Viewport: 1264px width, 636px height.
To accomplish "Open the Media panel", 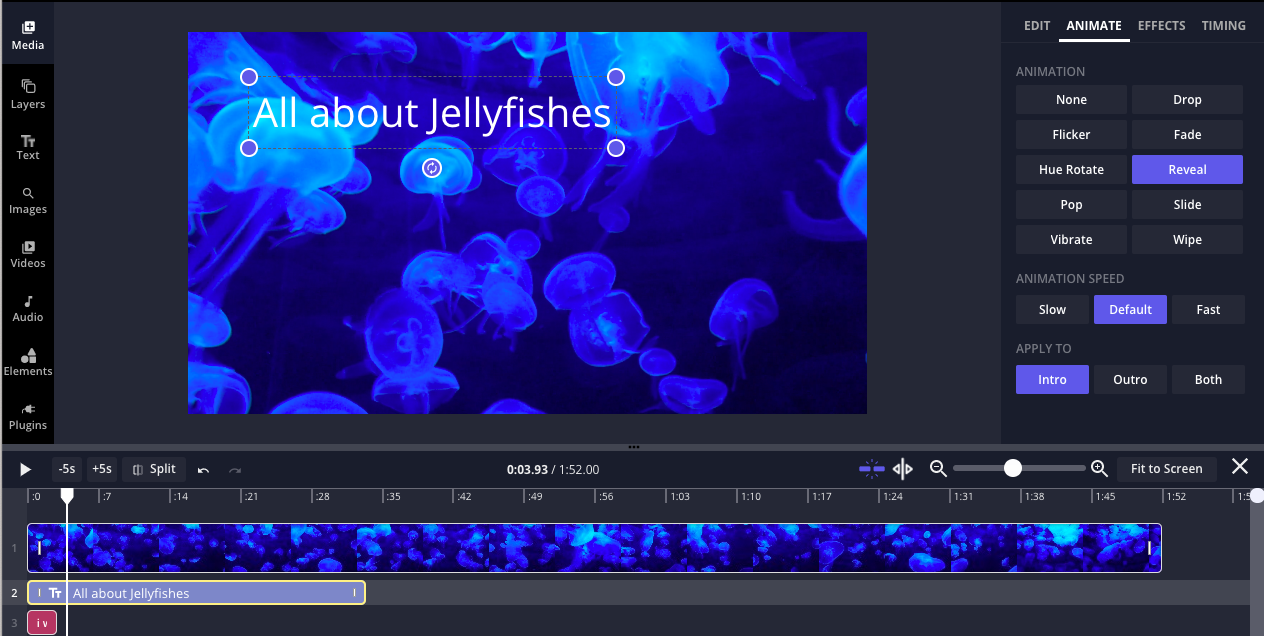I will click(27, 32).
